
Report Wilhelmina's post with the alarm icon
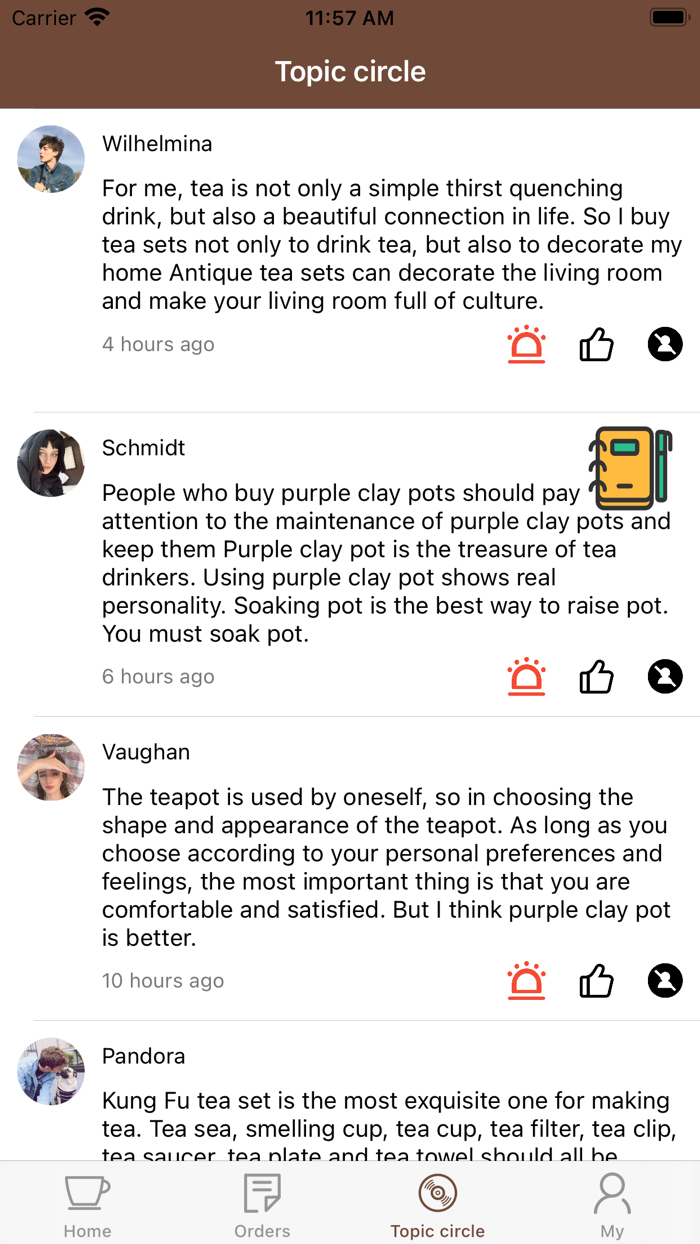(526, 345)
